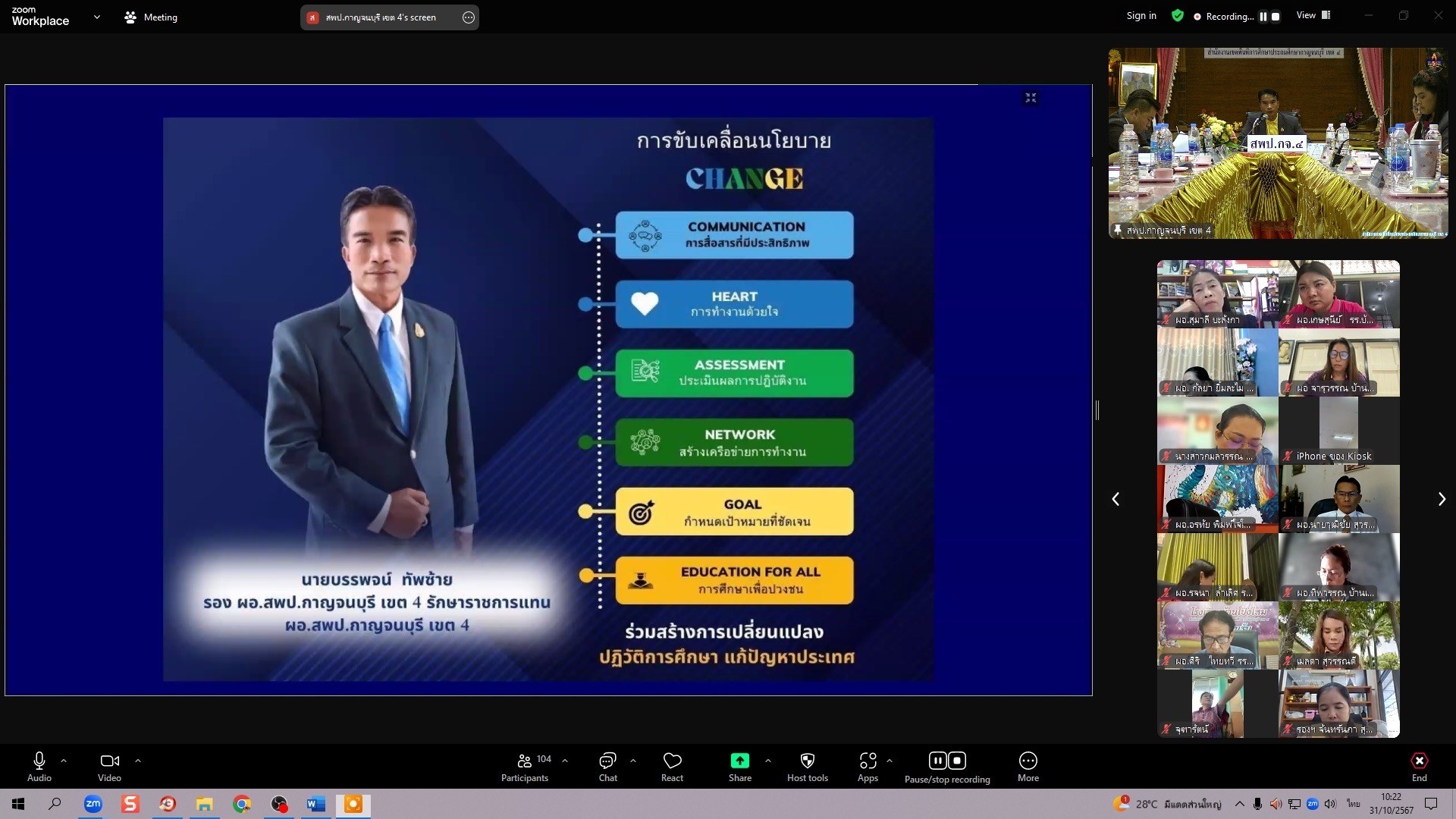1456x819 pixels.
Task: Expand participants options arrow
Action: (565, 760)
